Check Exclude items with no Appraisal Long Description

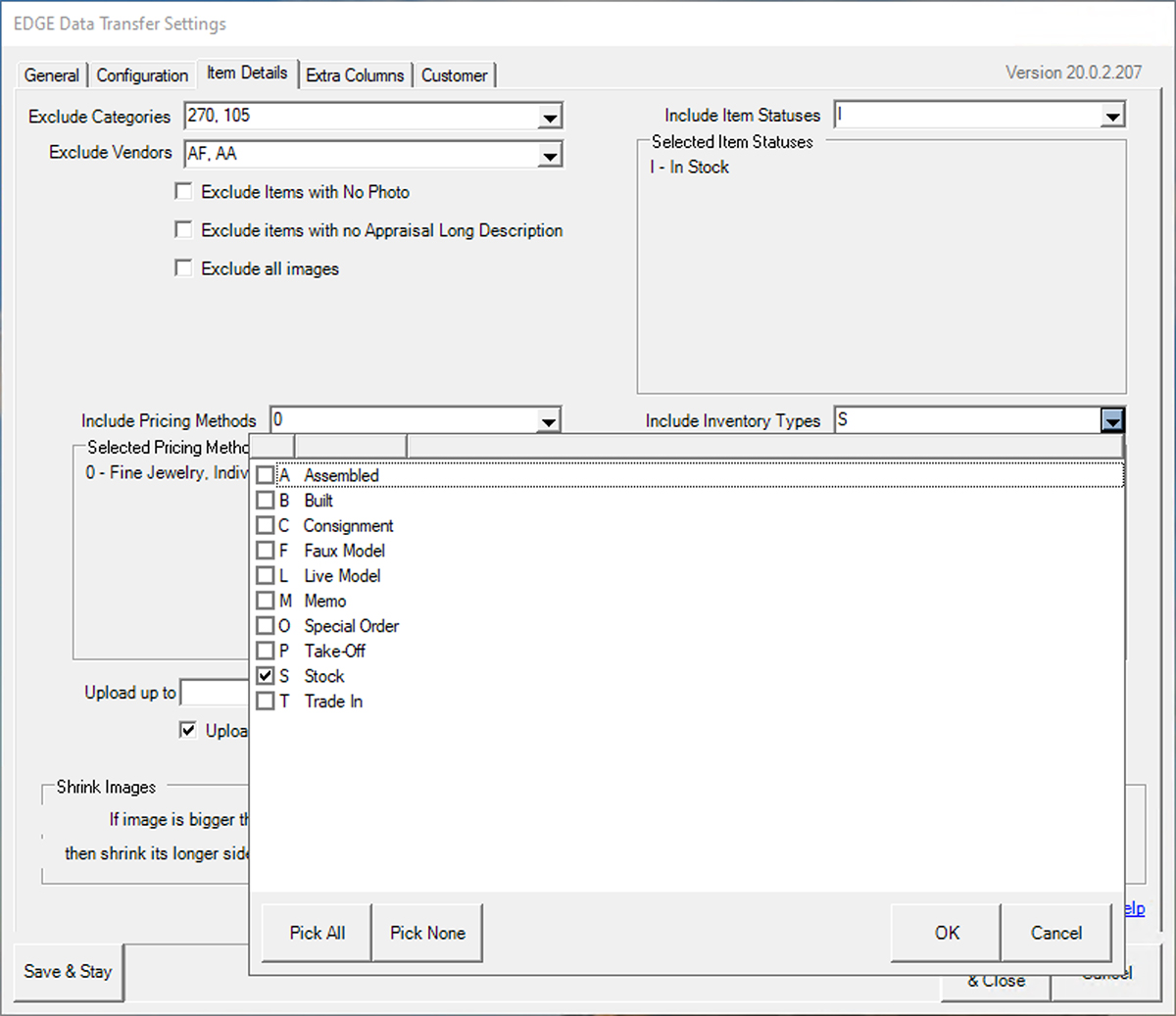pos(183,230)
